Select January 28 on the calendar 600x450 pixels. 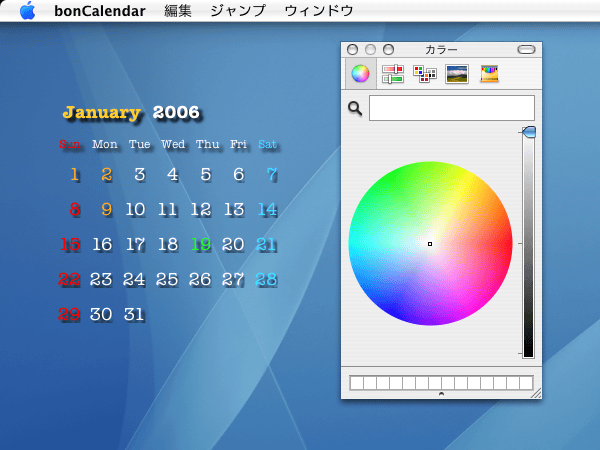click(x=266, y=280)
